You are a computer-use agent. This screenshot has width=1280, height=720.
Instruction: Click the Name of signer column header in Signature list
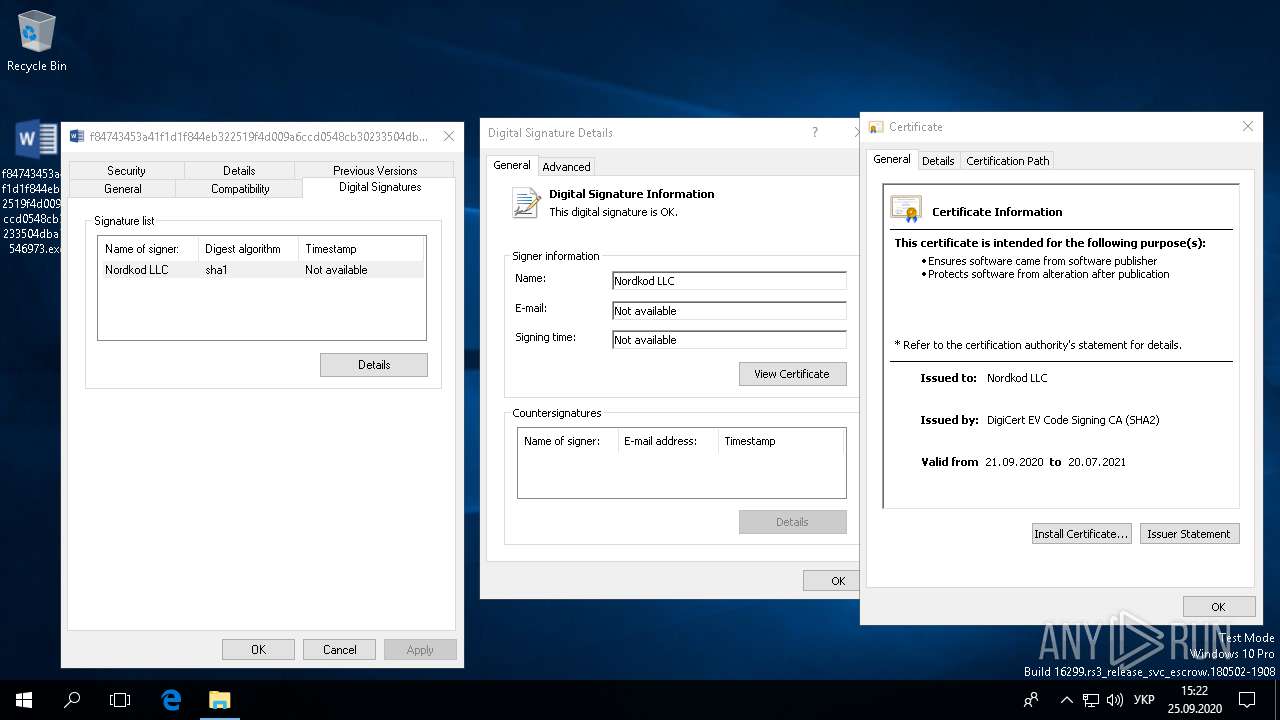149,249
